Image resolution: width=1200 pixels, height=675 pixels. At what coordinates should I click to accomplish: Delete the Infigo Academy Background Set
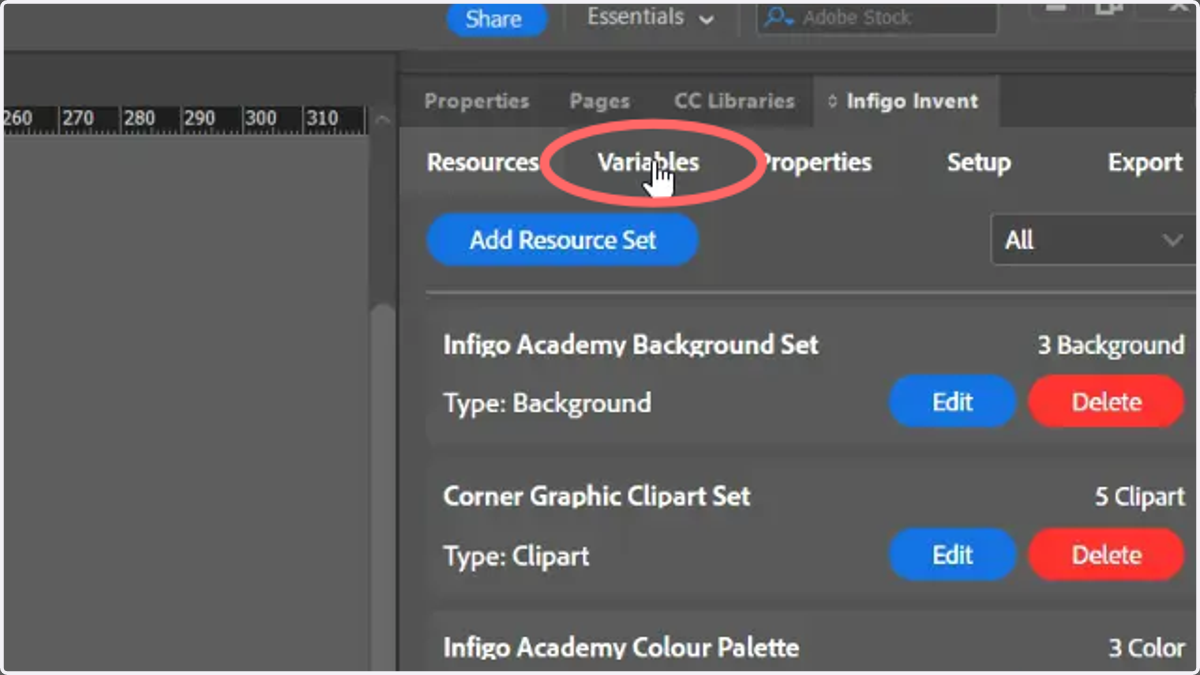point(1106,402)
